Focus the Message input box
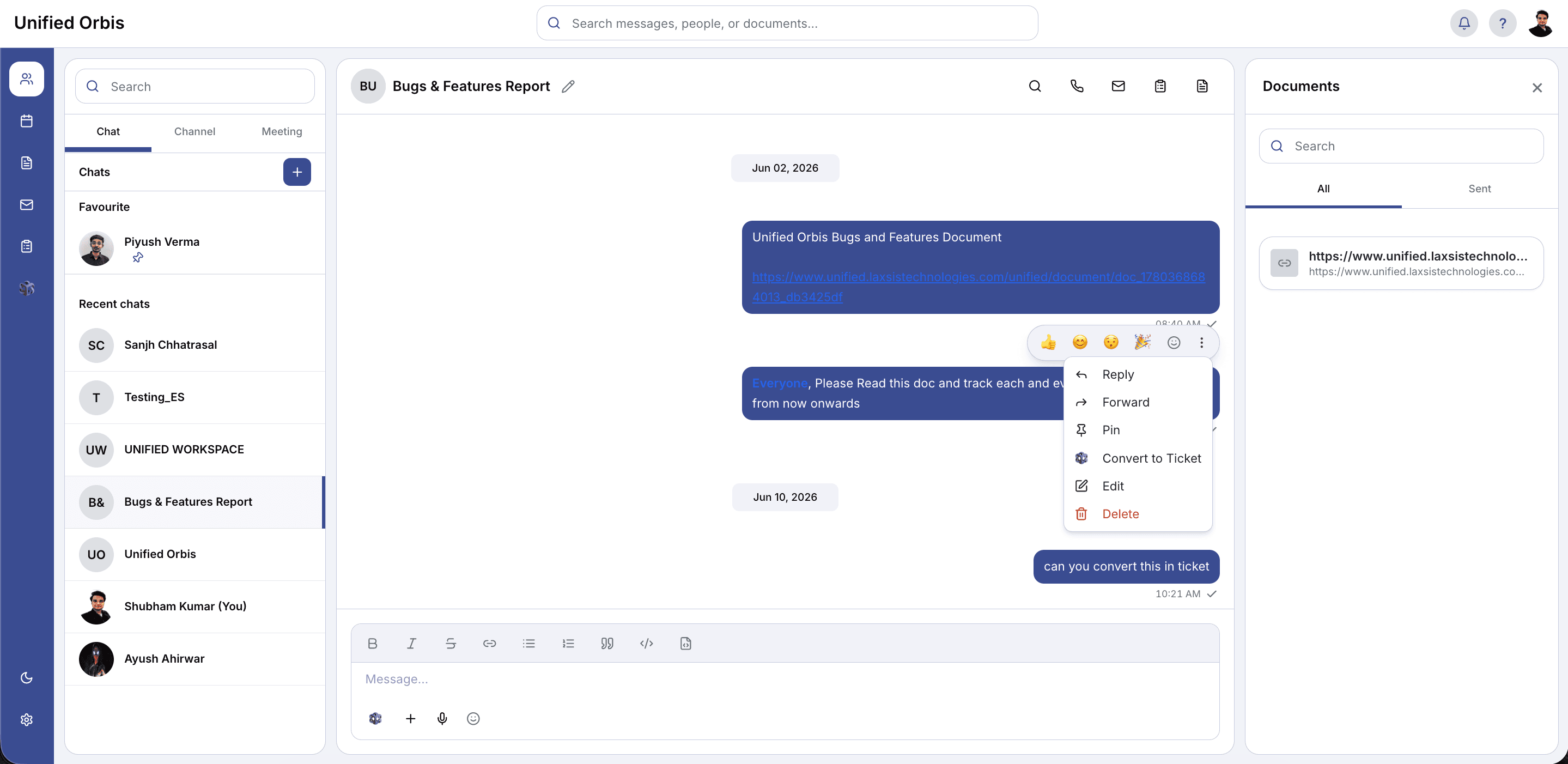 click(x=785, y=680)
